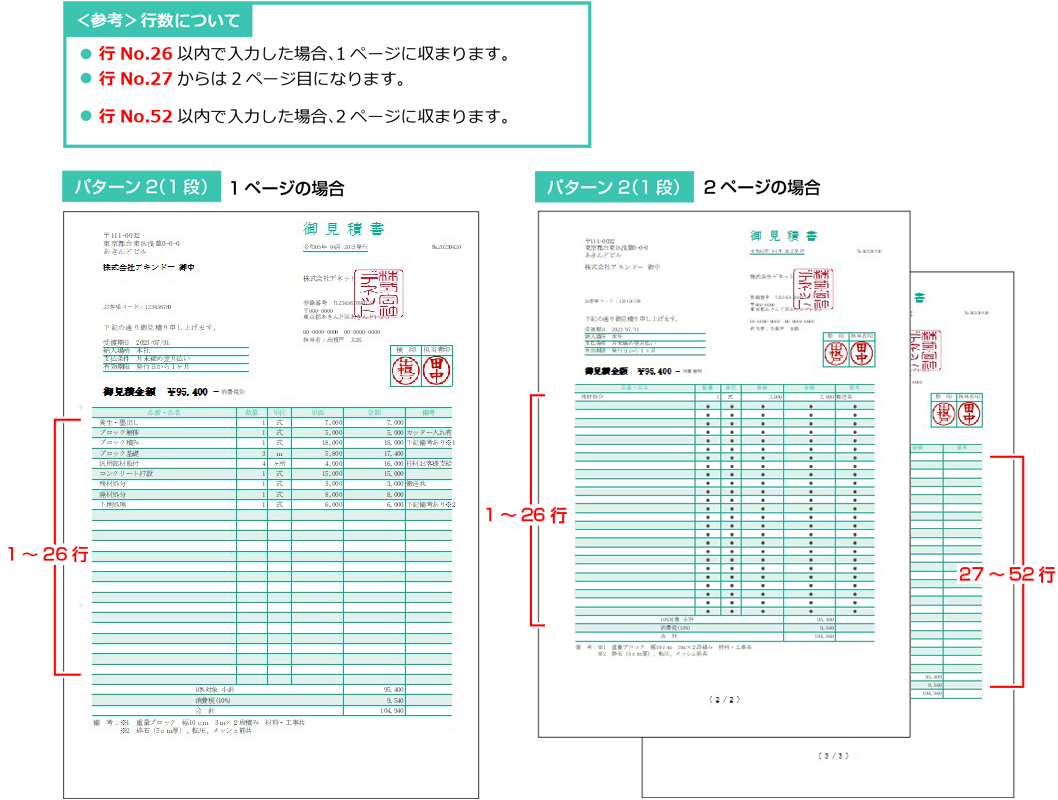
Task: Click the '<参考>行数について' header label
Action: click(158, 20)
